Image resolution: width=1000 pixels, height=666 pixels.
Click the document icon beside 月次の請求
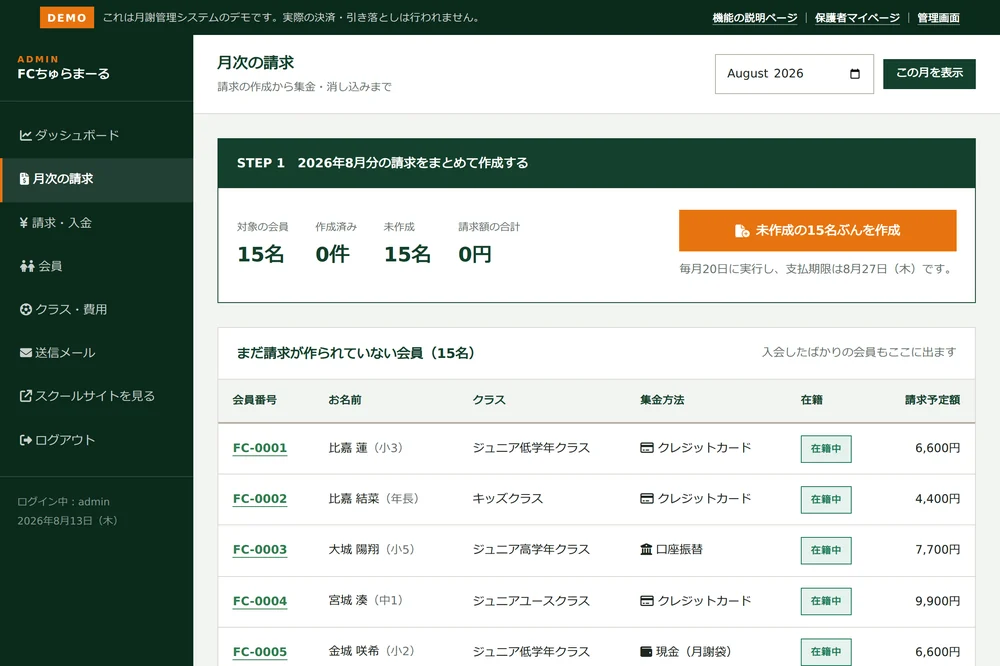(x=24, y=179)
